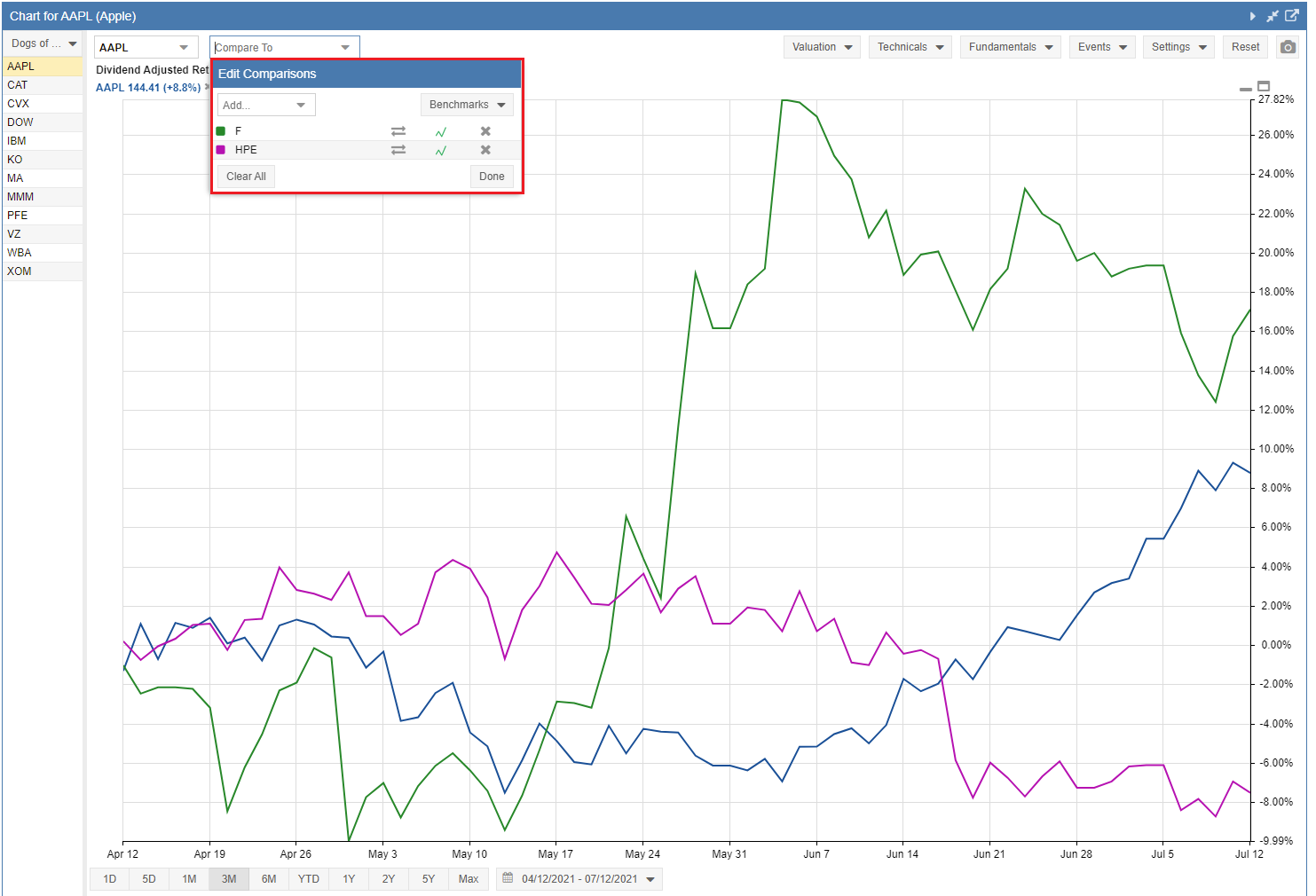Click the right-pointing triangle in the title bar
This screenshot has height=896, width=1316.
tap(1252, 16)
